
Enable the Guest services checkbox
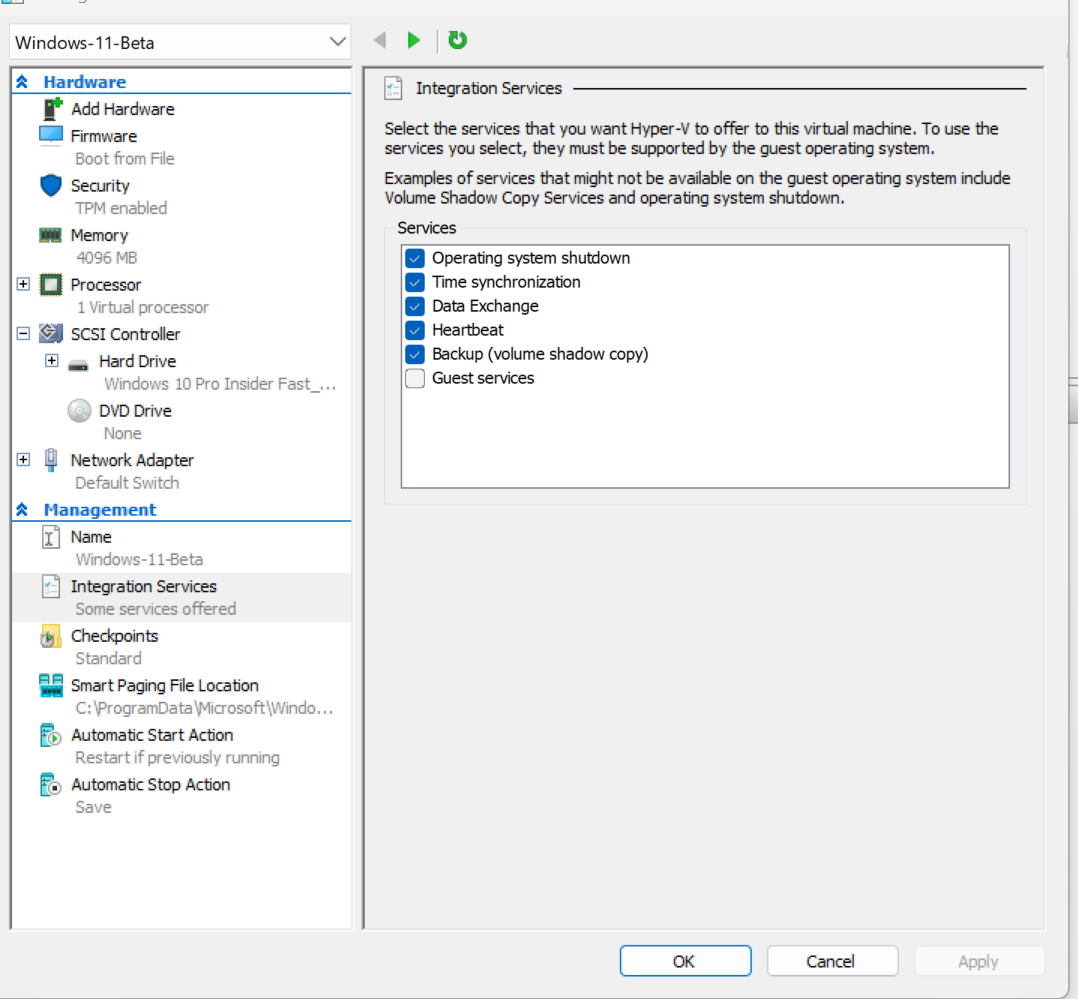tap(415, 379)
